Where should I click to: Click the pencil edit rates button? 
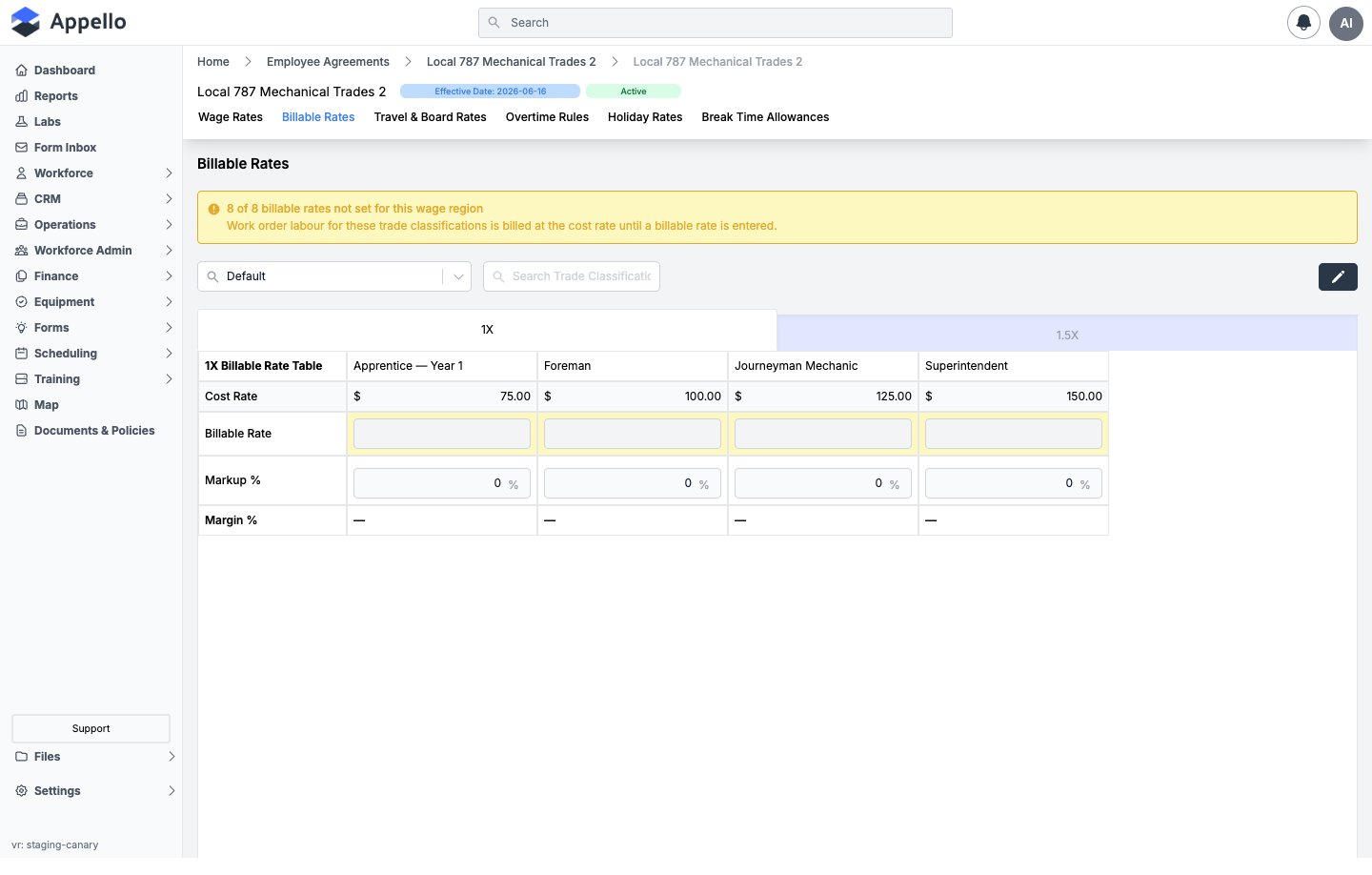[x=1338, y=276]
